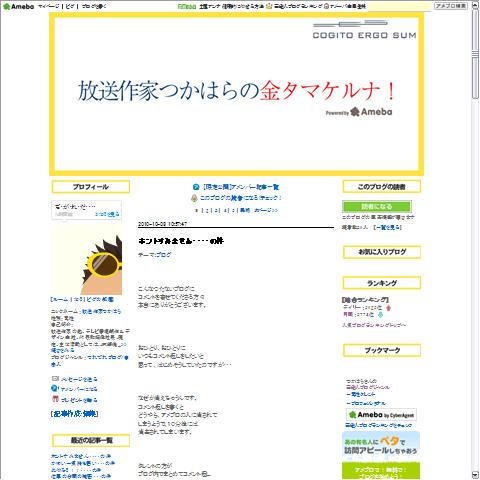480x480 pixels.
Task: Click the このブログの読者 sidebar heading
Action: [382, 187]
